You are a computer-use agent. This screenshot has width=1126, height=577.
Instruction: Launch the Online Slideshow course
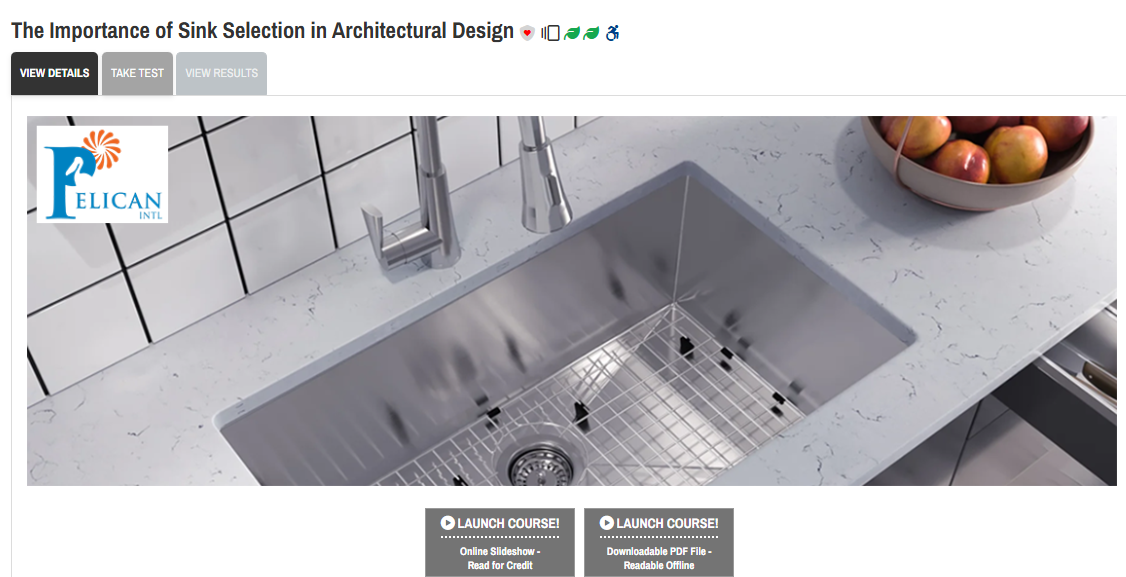tap(500, 543)
